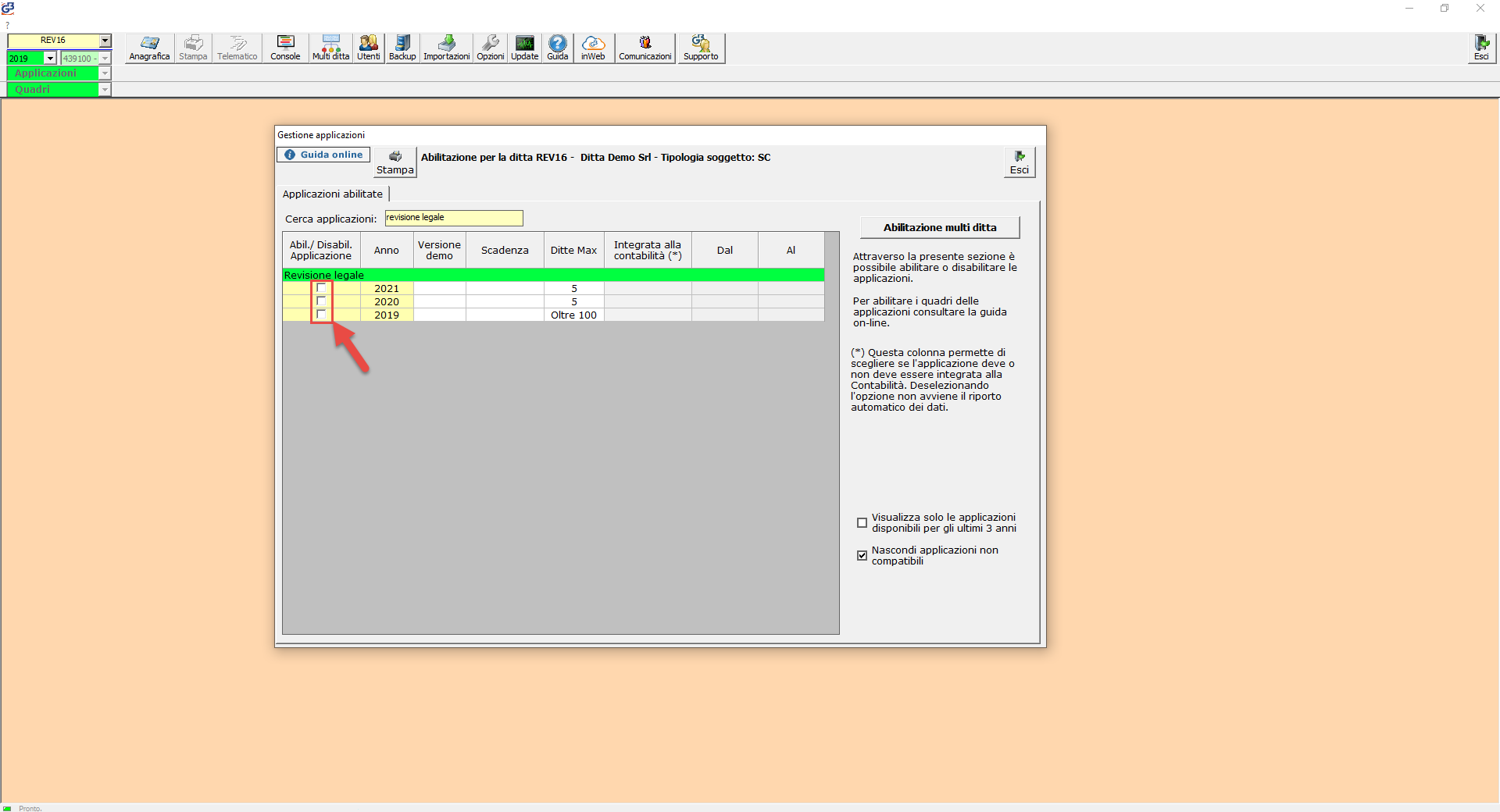Click the 2020 year cell

coord(387,301)
